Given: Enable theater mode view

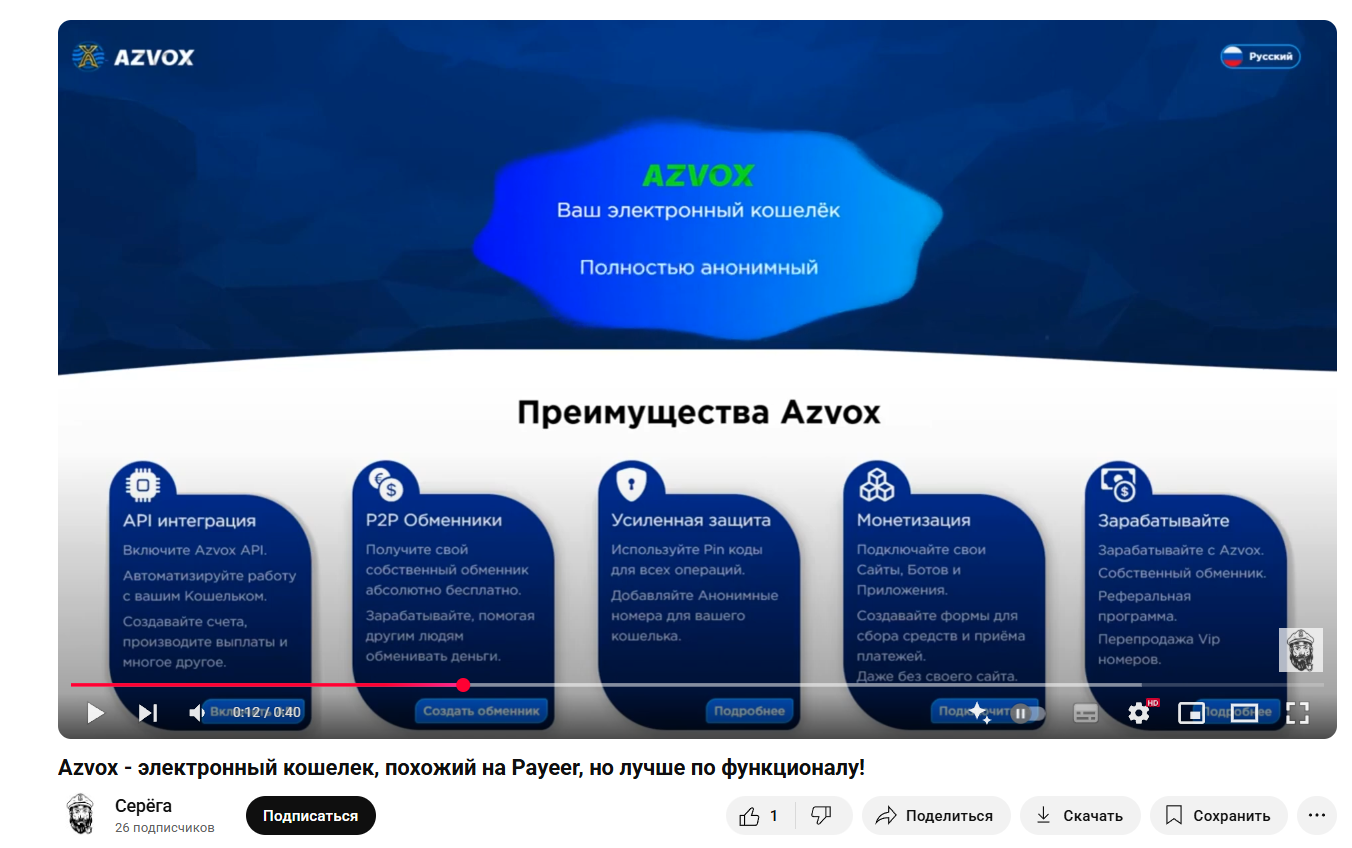Looking at the screenshot, I should click(x=1244, y=713).
